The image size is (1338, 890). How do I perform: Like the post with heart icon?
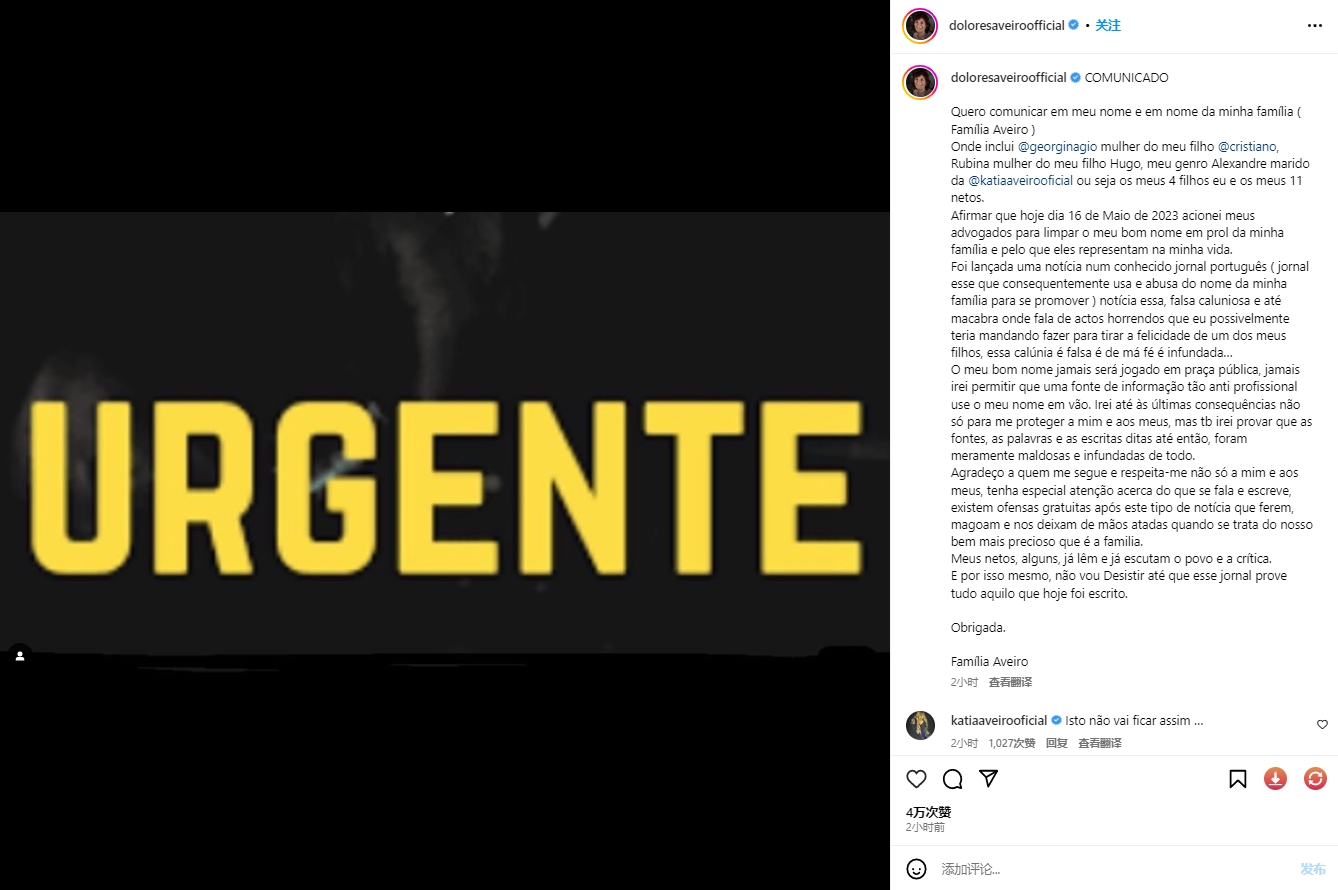[x=916, y=779]
